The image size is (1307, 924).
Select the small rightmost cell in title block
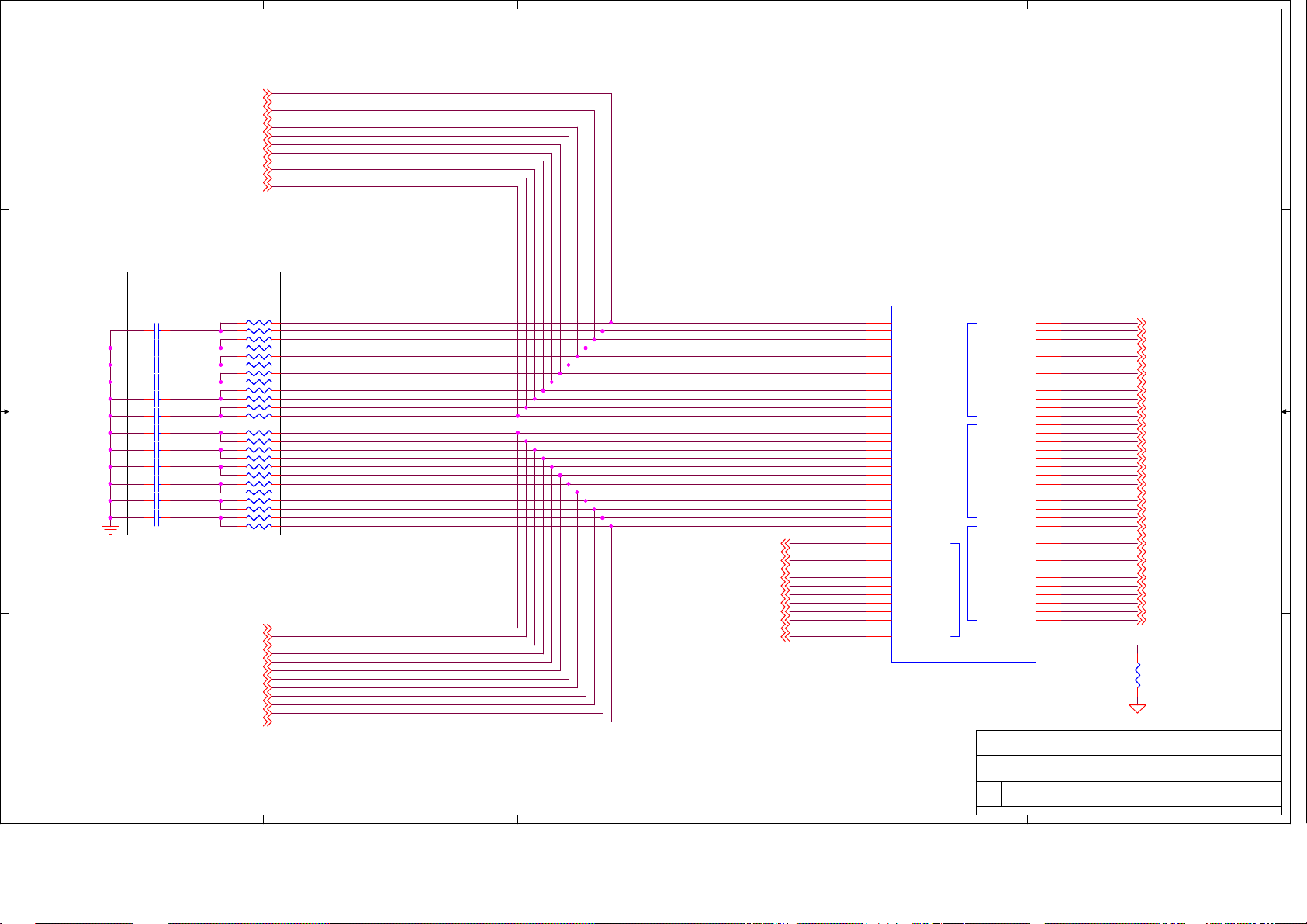1269,794
